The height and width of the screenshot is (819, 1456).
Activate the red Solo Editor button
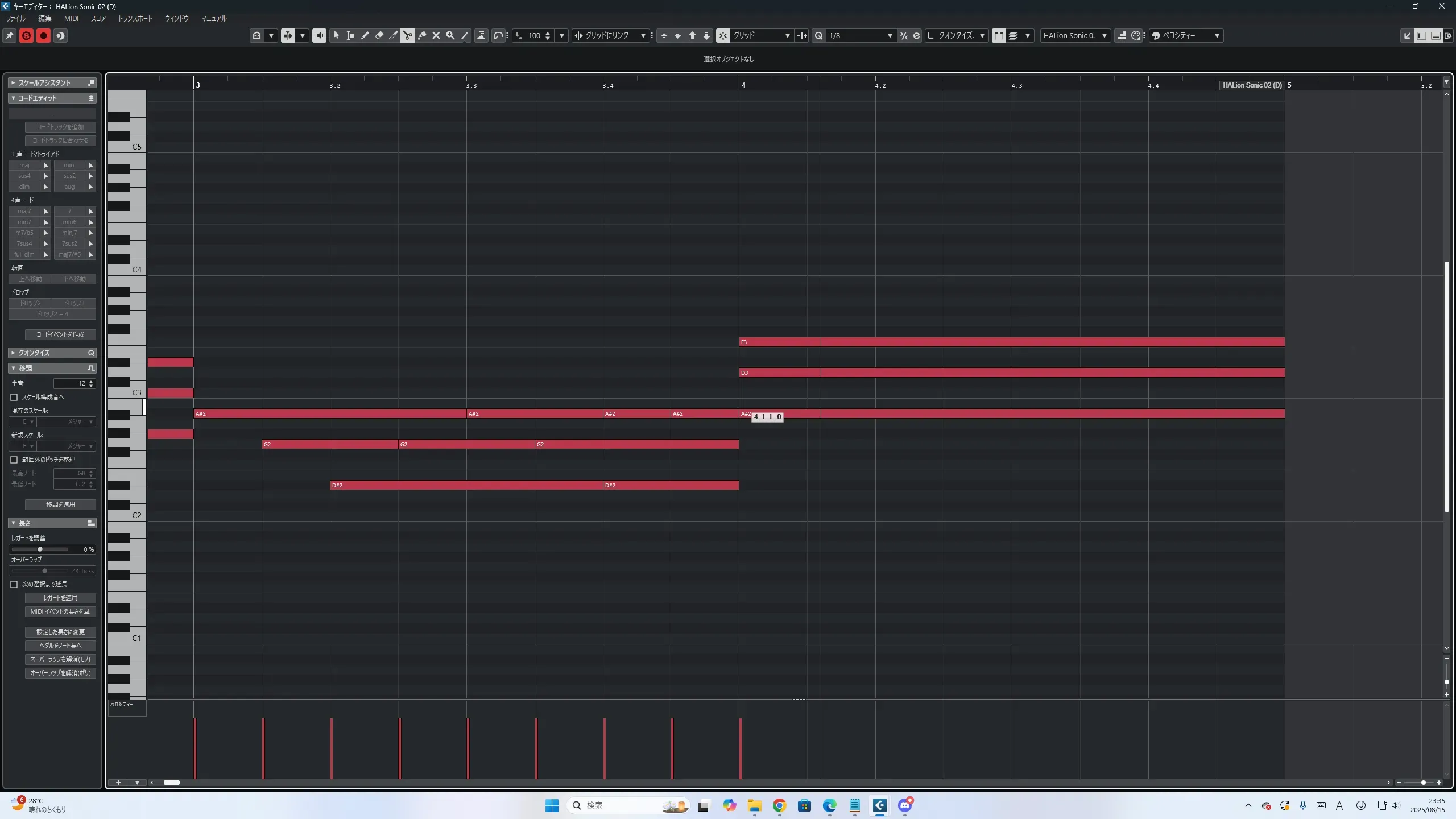tap(26, 35)
